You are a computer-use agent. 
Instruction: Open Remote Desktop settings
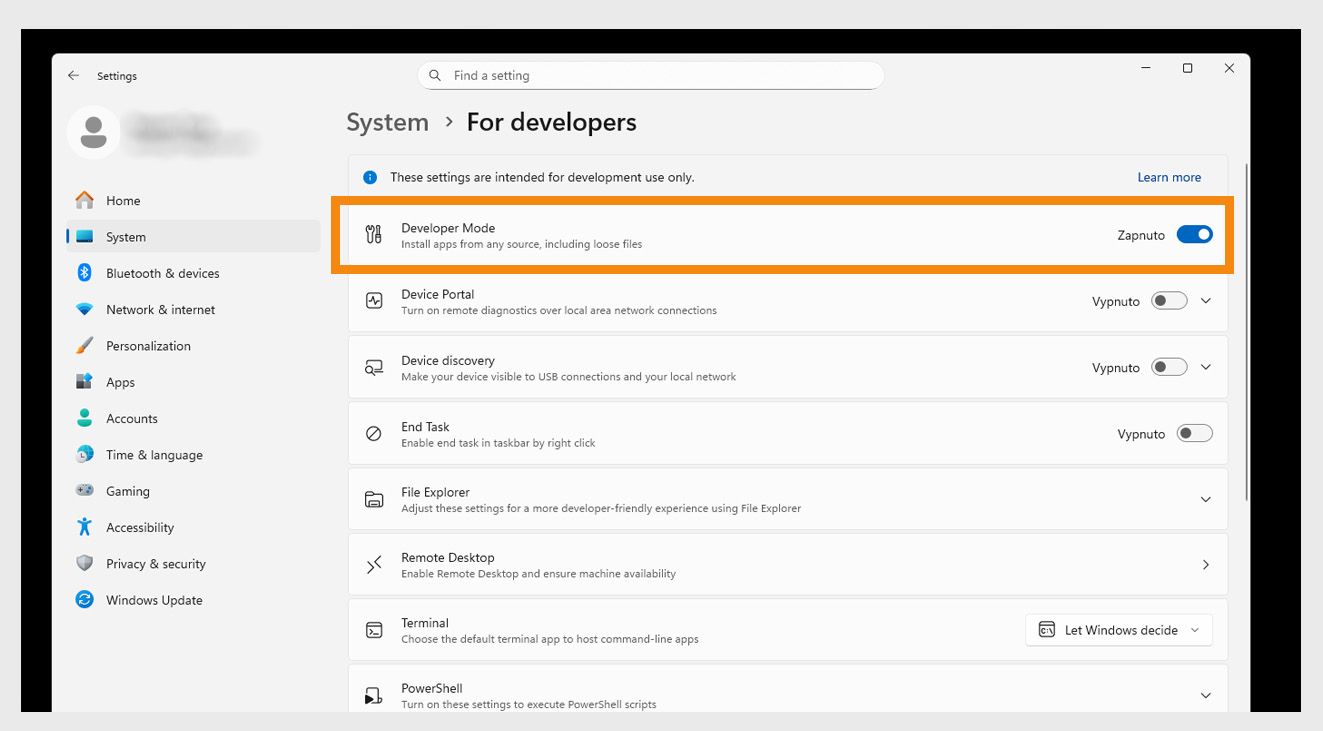(787, 565)
